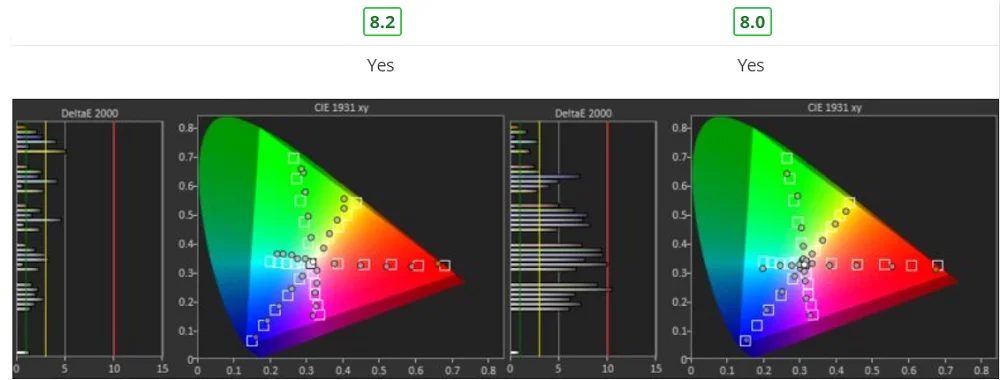This screenshot has height=380, width=1000.
Task: Click red primary target square in right CIE chart
Action: click(938, 265)
